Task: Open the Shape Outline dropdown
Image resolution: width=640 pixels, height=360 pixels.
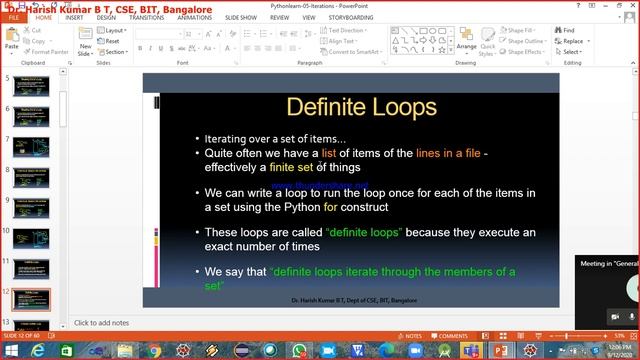Action: [x=522, y=41]
